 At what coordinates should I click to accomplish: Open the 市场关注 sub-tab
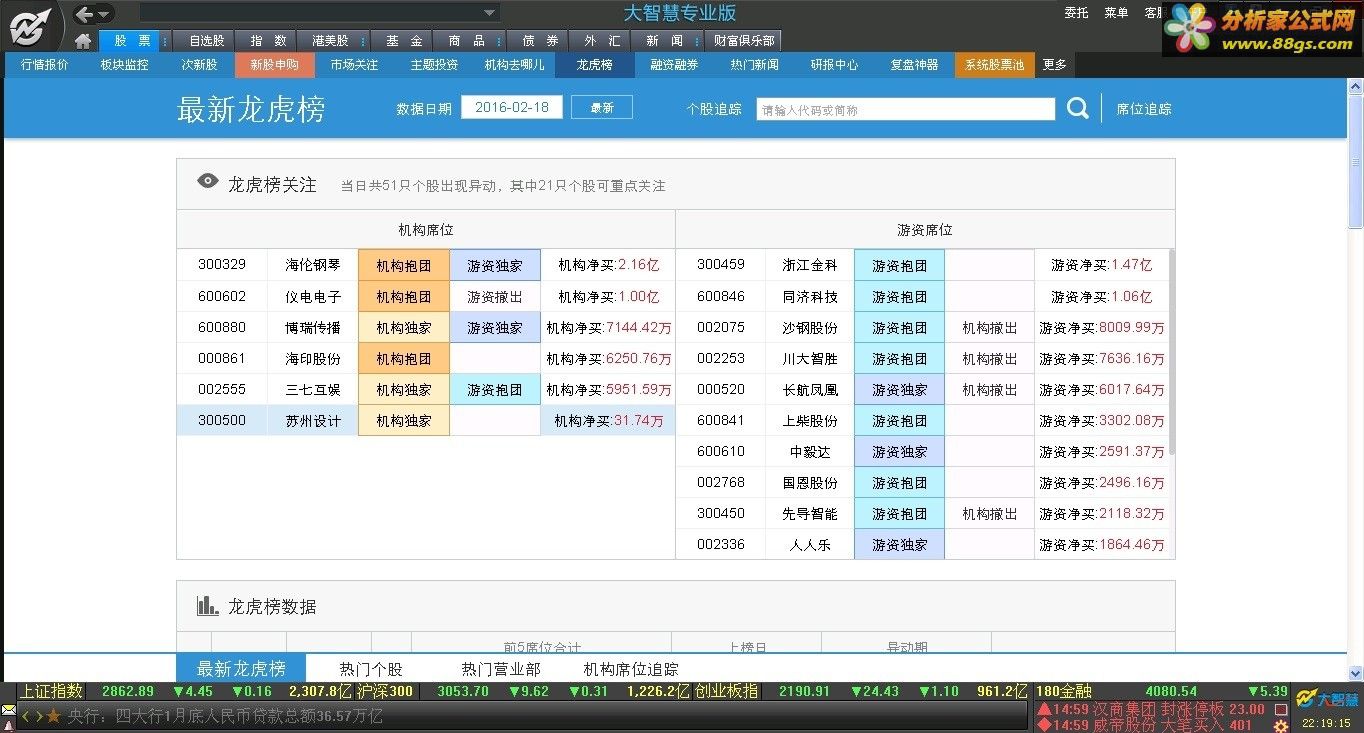point(354,65)
